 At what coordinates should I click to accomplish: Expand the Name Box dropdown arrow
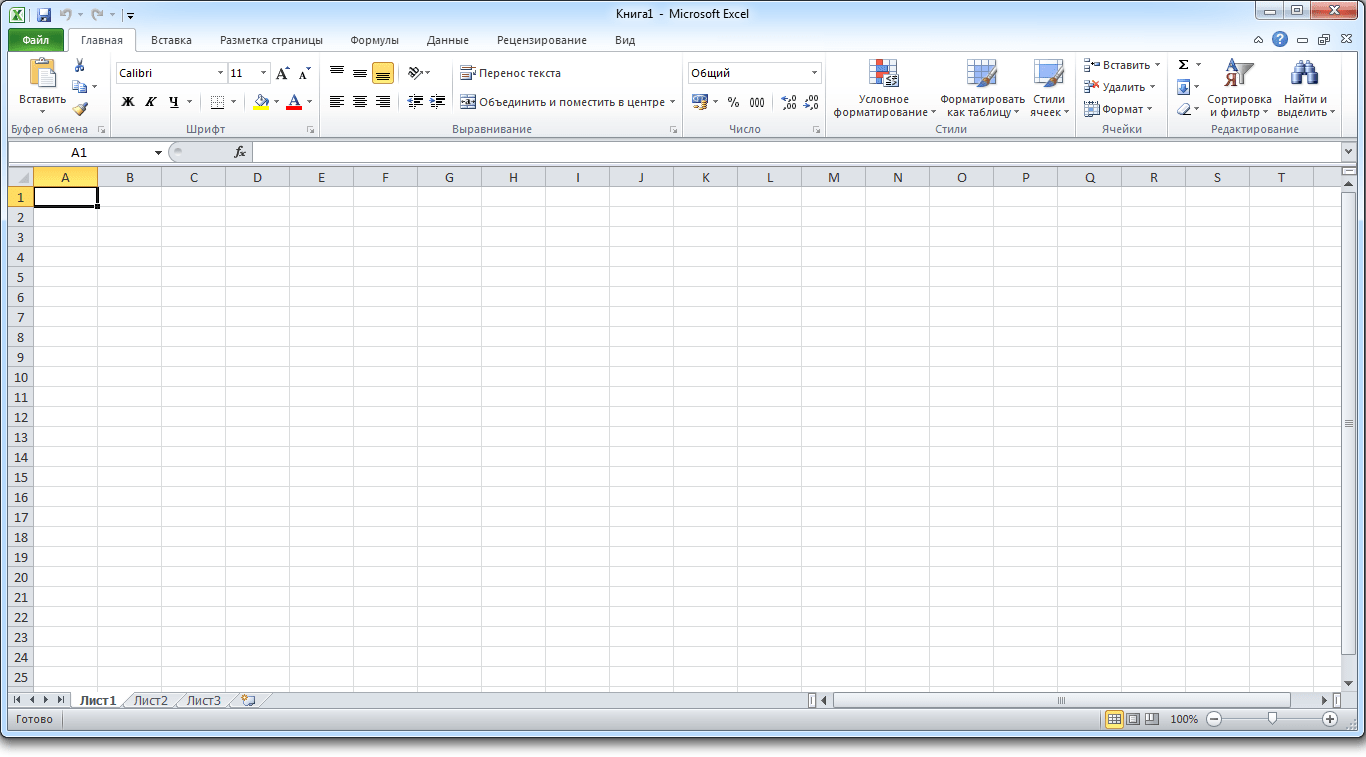point(158,153)
